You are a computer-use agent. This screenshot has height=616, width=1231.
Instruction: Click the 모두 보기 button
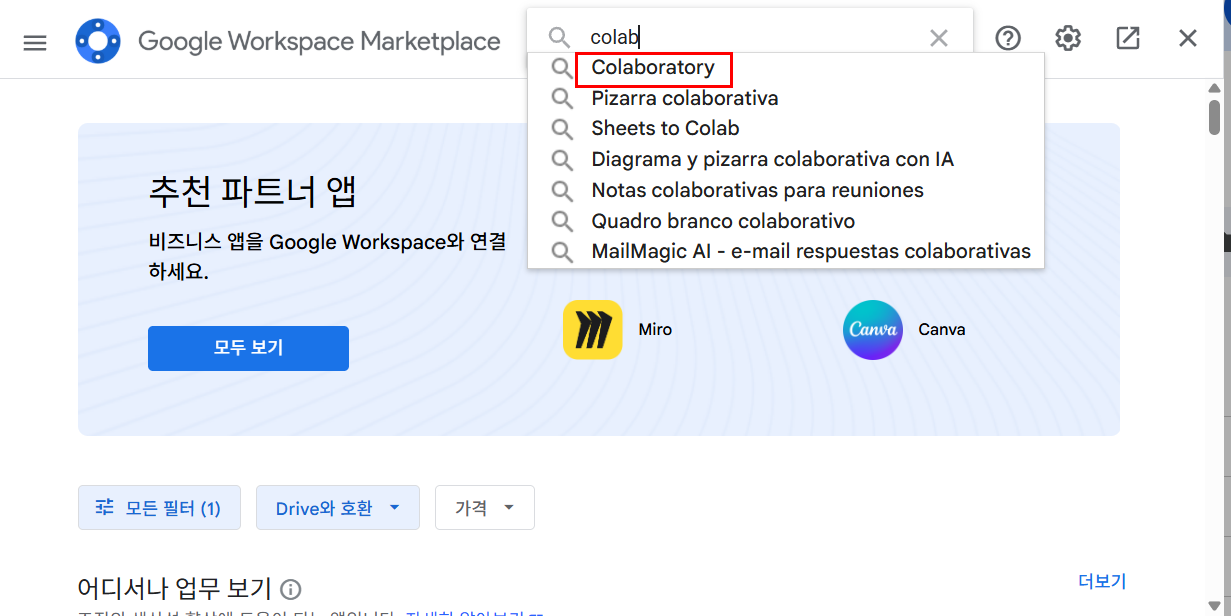[x=248, y=348]
